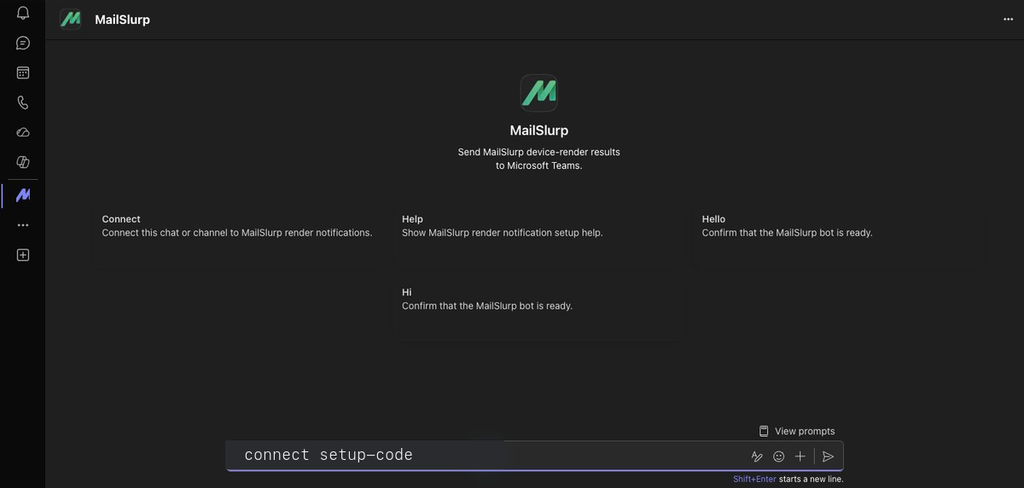Image resolution: width=1024 pixels, height=488 pixels.
Task: Click the MailSlurp heading below the logo
Action: (x=539, y=130)
